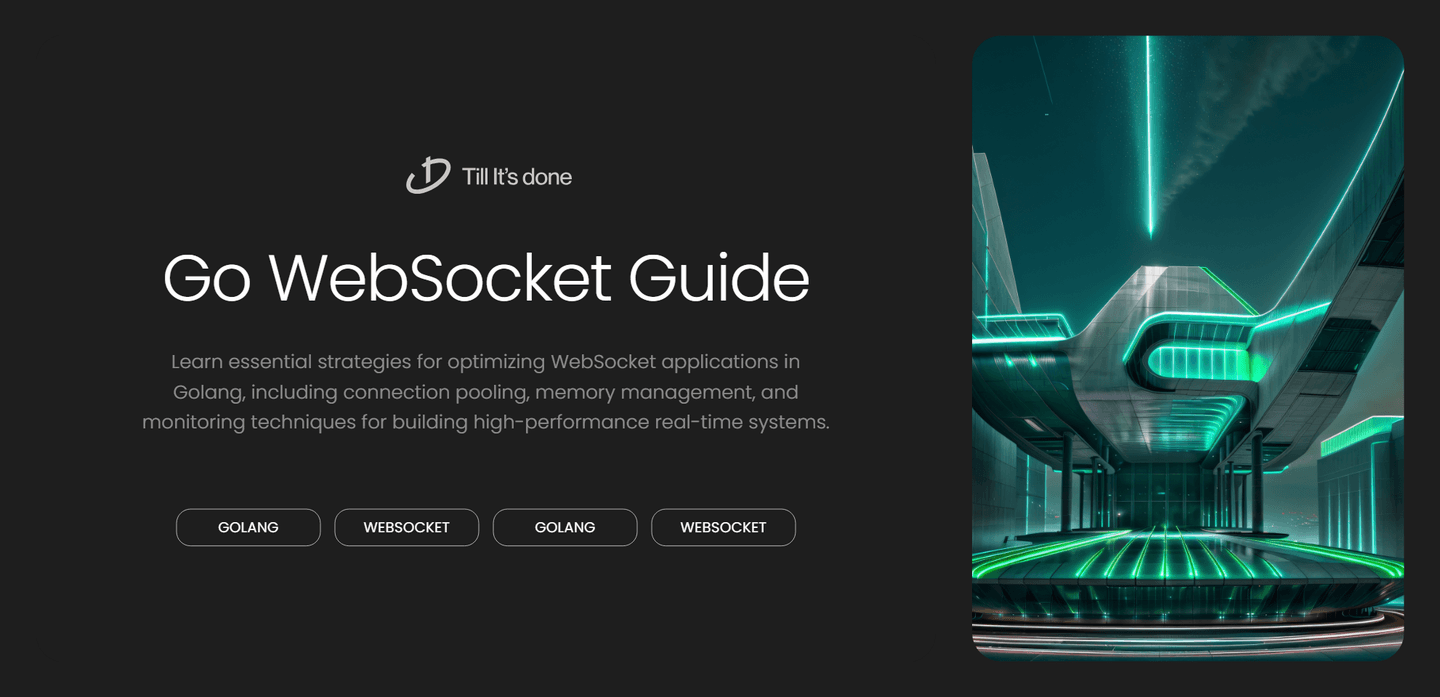Click the first WEBSOCKET tag button
Screen dimensions: 1440x697
(x=406, y=527)
